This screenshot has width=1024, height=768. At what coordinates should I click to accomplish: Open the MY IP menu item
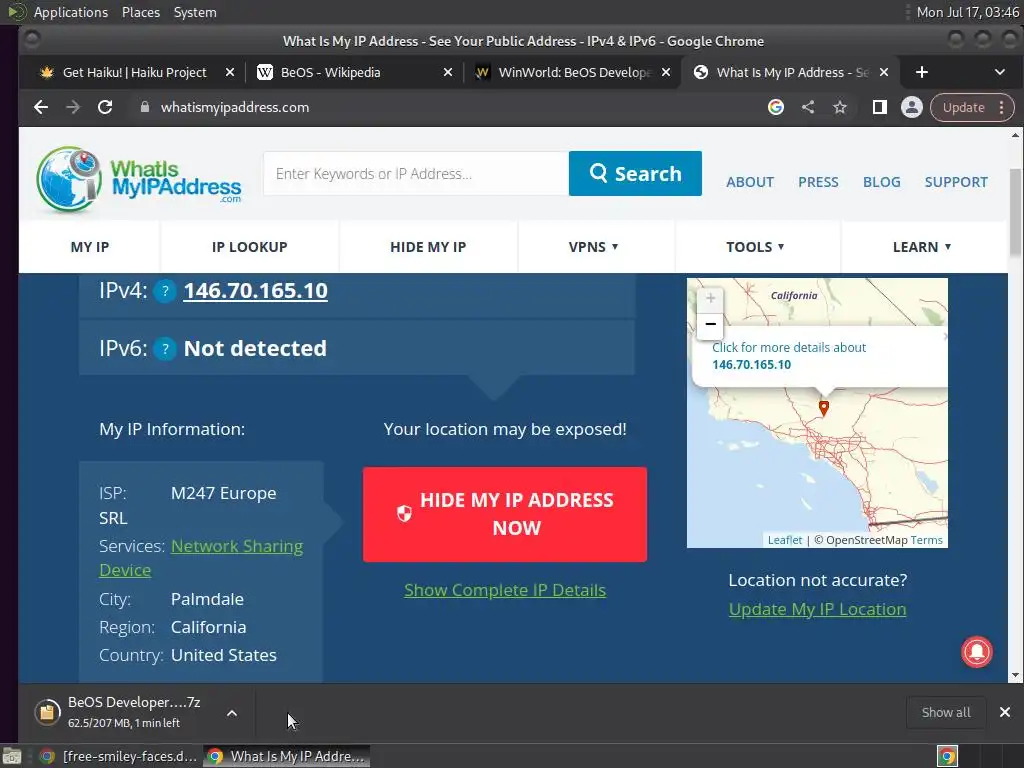pos(89,247)
